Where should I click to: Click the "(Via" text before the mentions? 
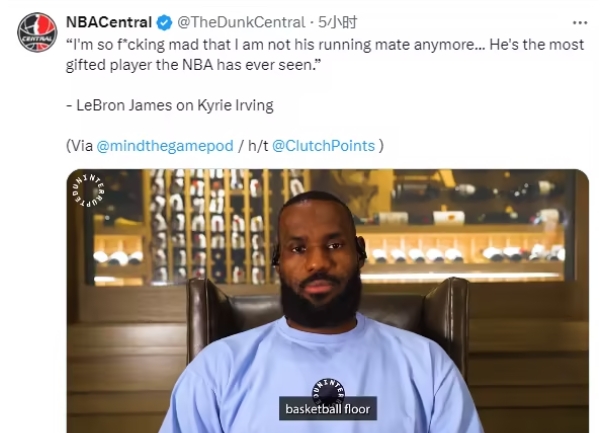click(x=79, y=145)
